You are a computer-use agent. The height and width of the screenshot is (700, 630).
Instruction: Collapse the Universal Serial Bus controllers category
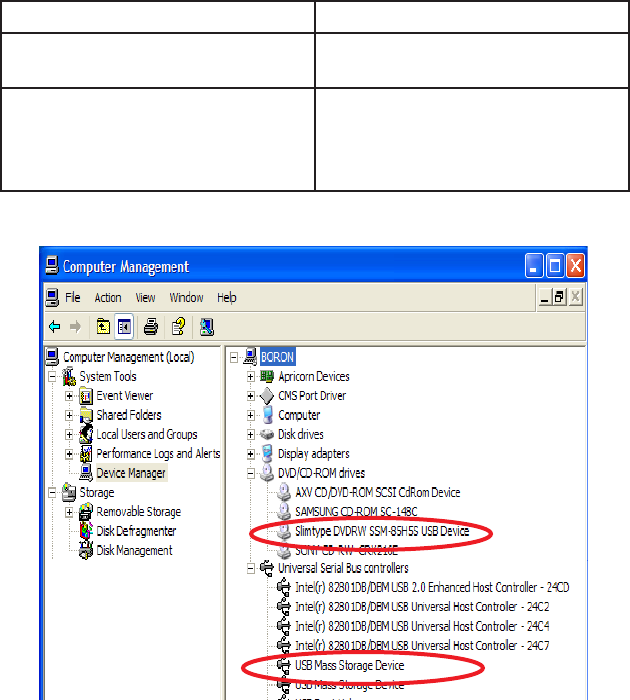pos(250,568)
